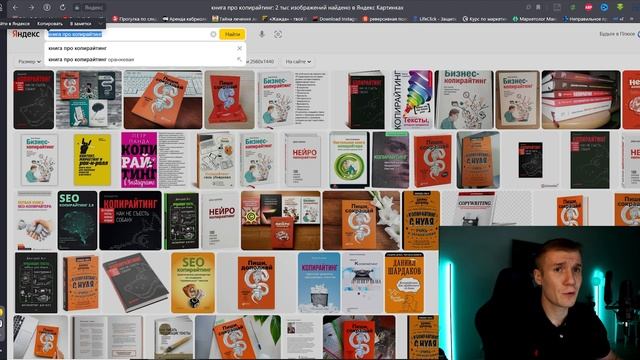Click the 'Будьте в Плюсе' link
Image resolution: width=640 pixels, height=360 pixels.
617,34
